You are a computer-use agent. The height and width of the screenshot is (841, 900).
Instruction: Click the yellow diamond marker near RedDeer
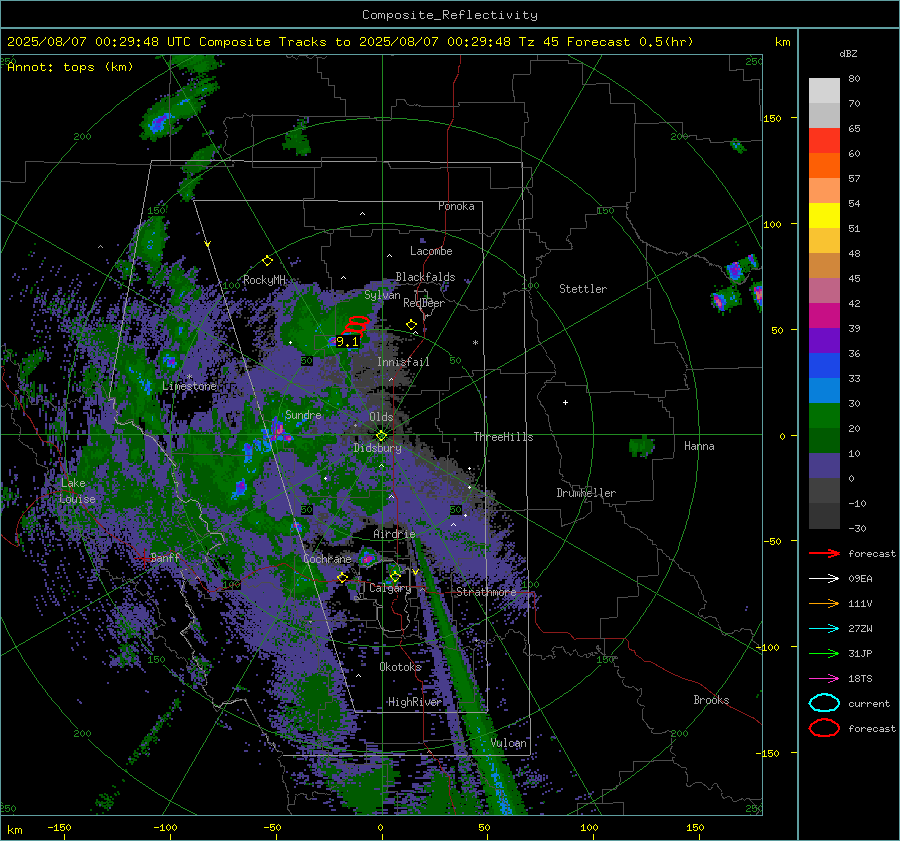(x=411, y=325)
